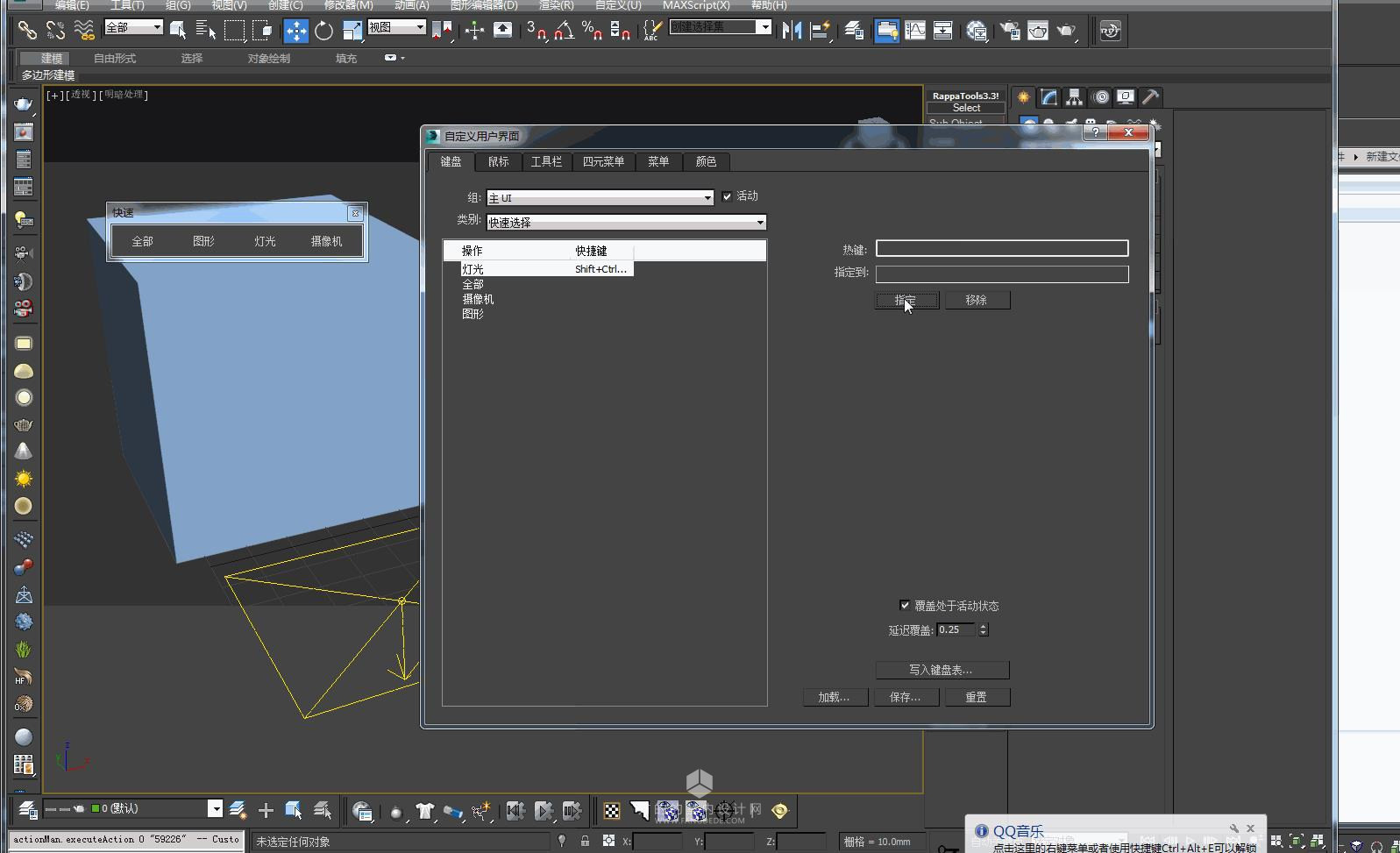Toggle 覆盖处于活动状态 checkbox
The image size is (1400, 853).
905,605
